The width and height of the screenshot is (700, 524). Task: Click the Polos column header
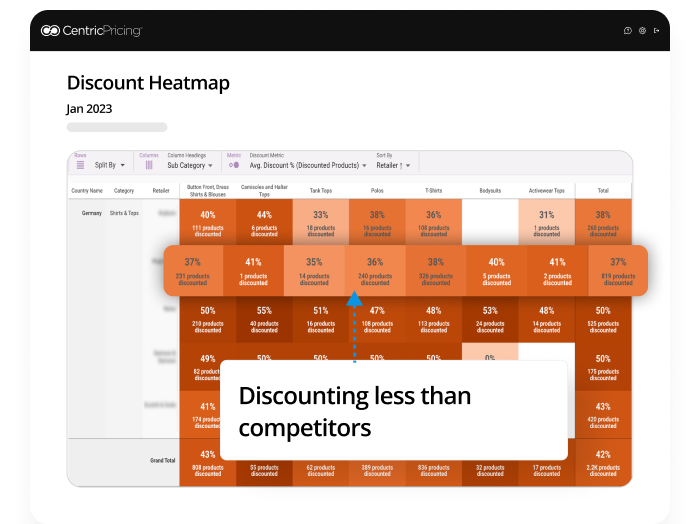(377, 190)
